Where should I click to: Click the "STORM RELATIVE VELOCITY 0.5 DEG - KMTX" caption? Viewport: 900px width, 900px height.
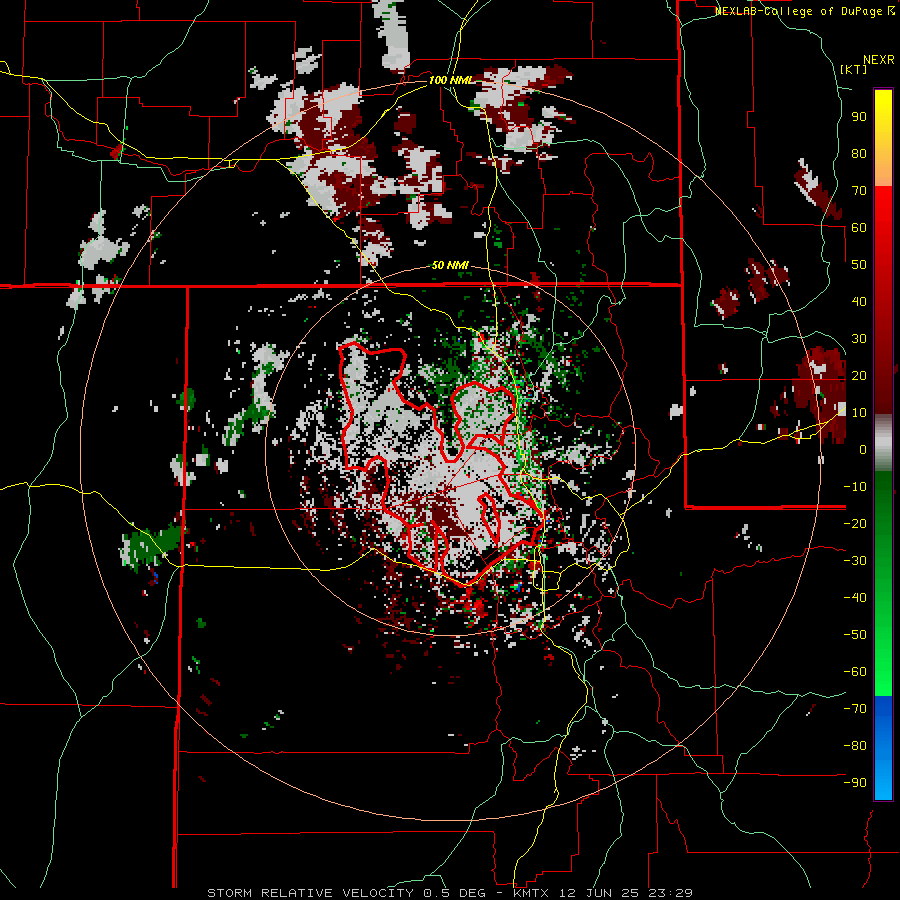(378, 893)
